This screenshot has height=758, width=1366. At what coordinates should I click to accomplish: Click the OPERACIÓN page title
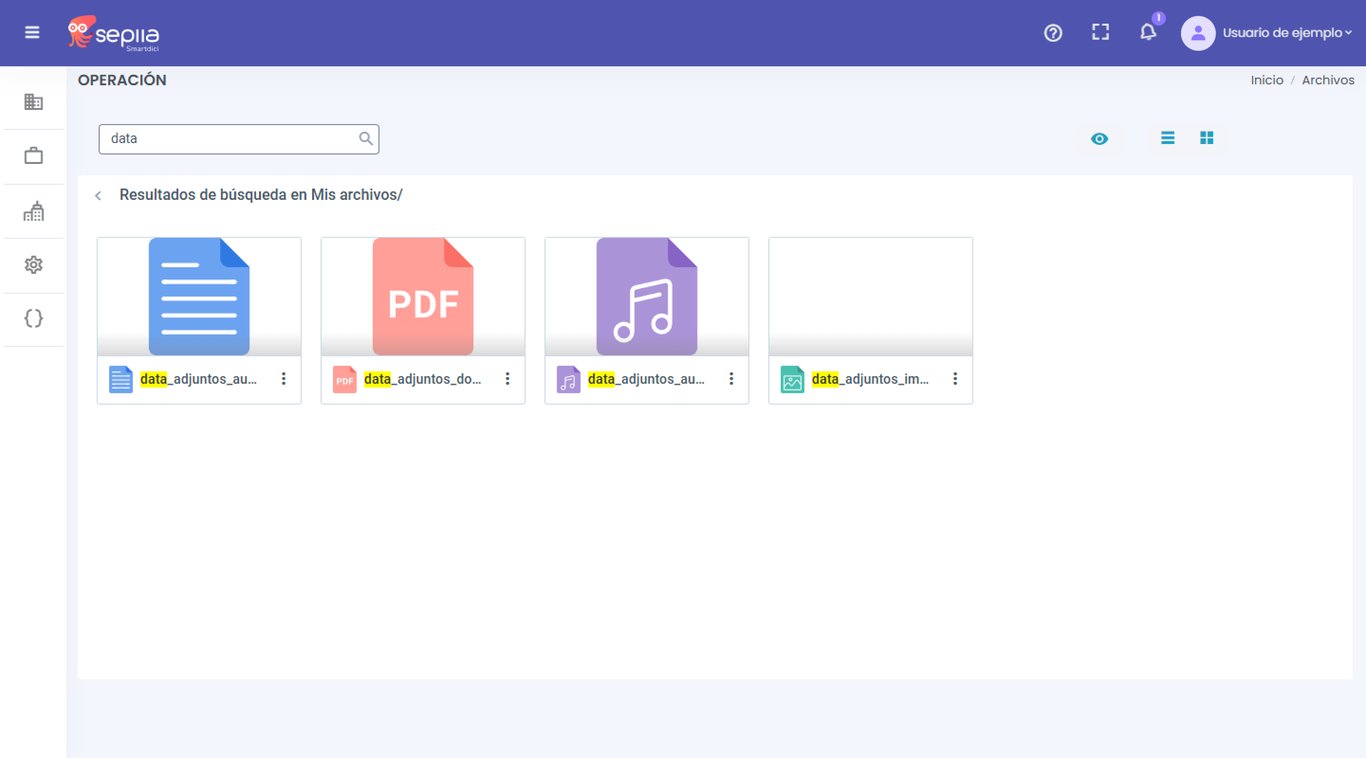tap(122, 80)
